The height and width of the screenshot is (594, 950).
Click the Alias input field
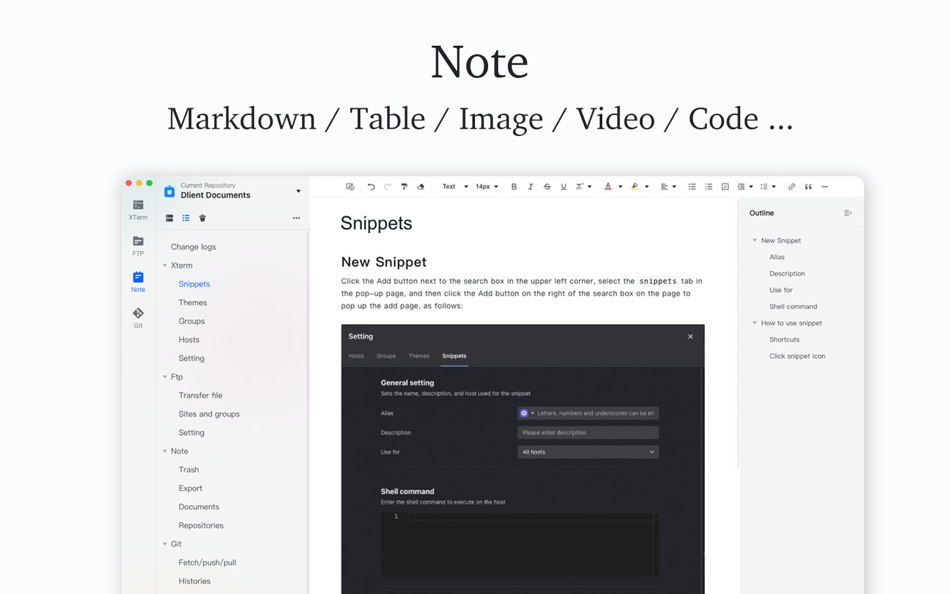(588, 413)
